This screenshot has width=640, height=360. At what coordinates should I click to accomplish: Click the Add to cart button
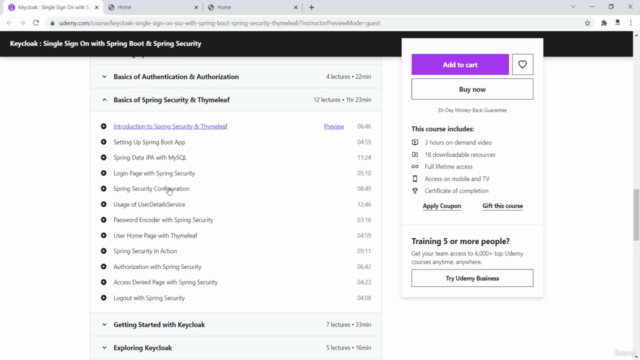(460, 64)
